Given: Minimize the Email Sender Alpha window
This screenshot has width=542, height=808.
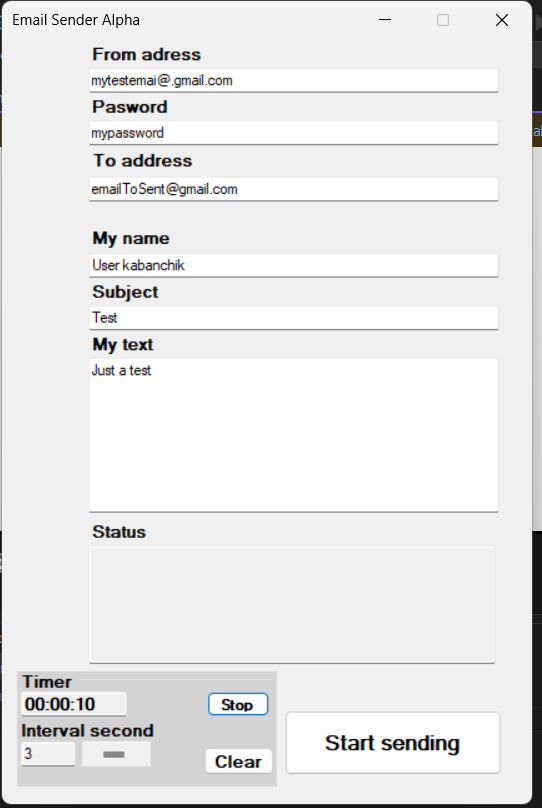Looking at the screenshot, I should tap(385, 20).
